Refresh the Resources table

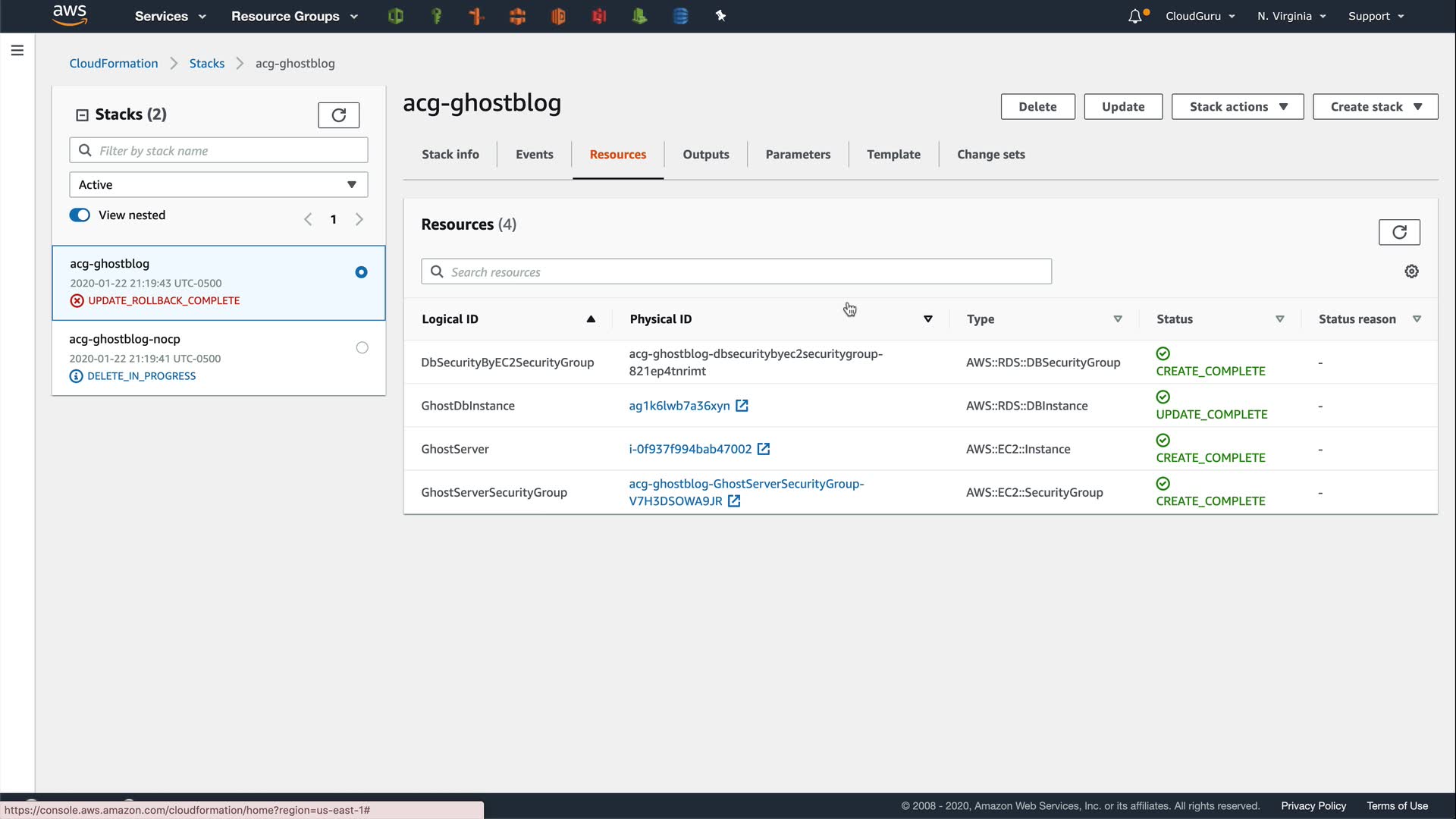point(1399,232)
